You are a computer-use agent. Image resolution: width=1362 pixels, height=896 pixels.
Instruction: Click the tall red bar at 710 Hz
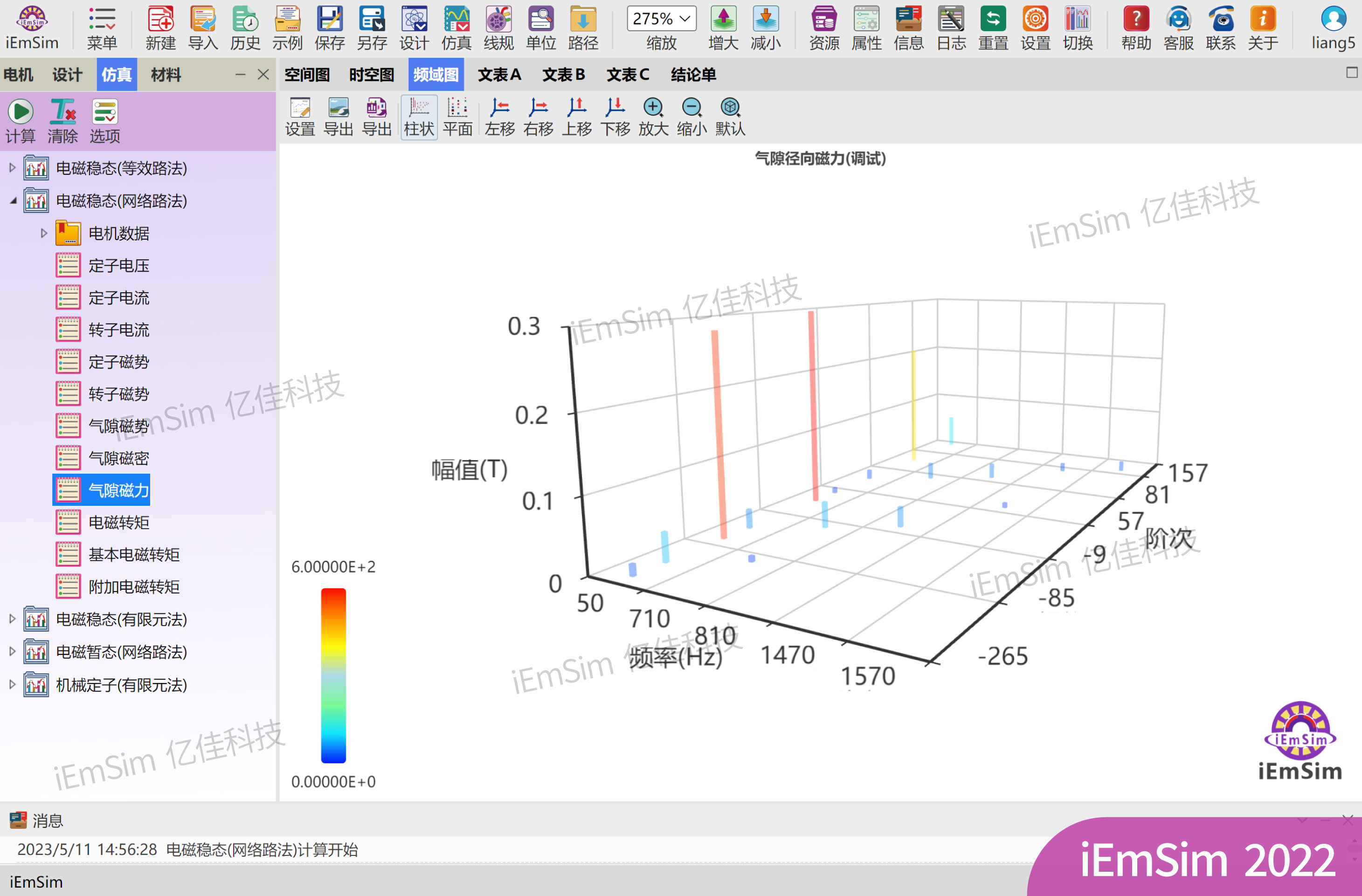(x=719, y=435)
